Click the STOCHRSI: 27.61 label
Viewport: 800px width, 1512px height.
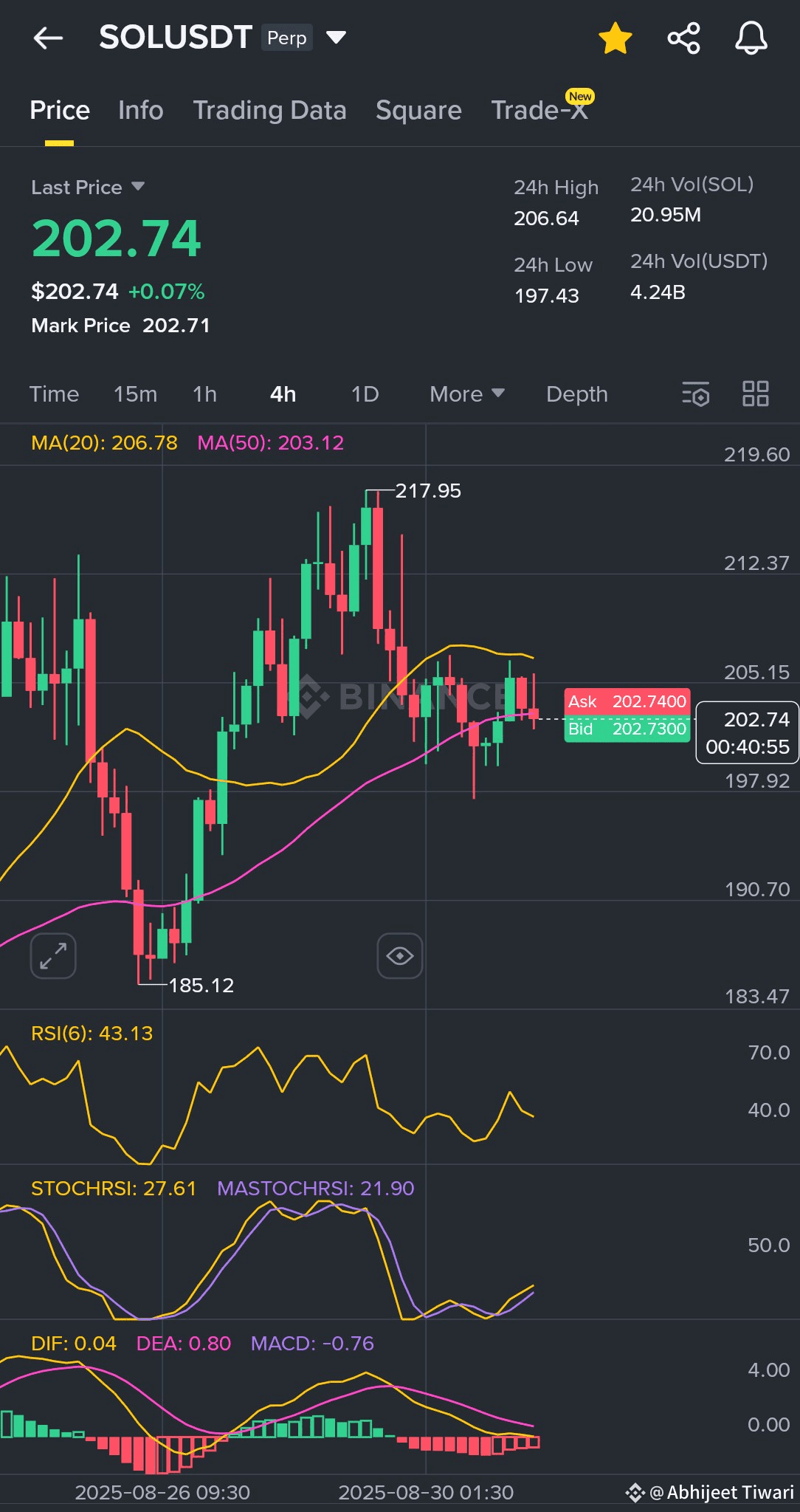114,1189
